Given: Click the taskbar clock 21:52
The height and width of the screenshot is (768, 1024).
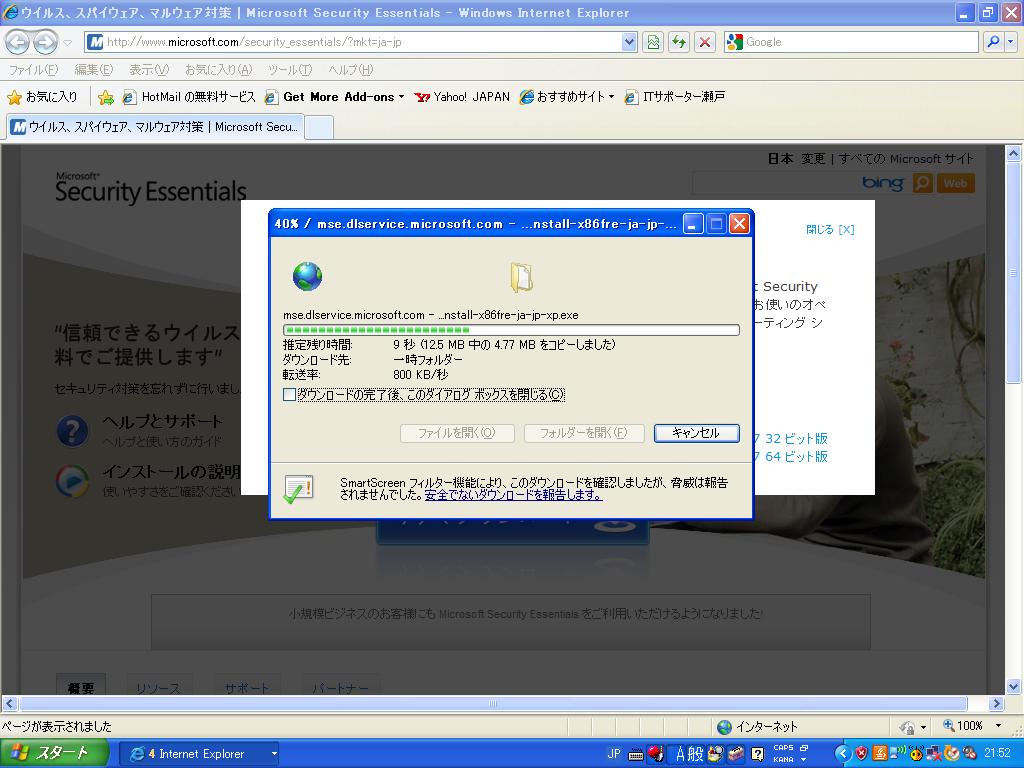Looking at the screenshot, I should (x=997, y=753).
